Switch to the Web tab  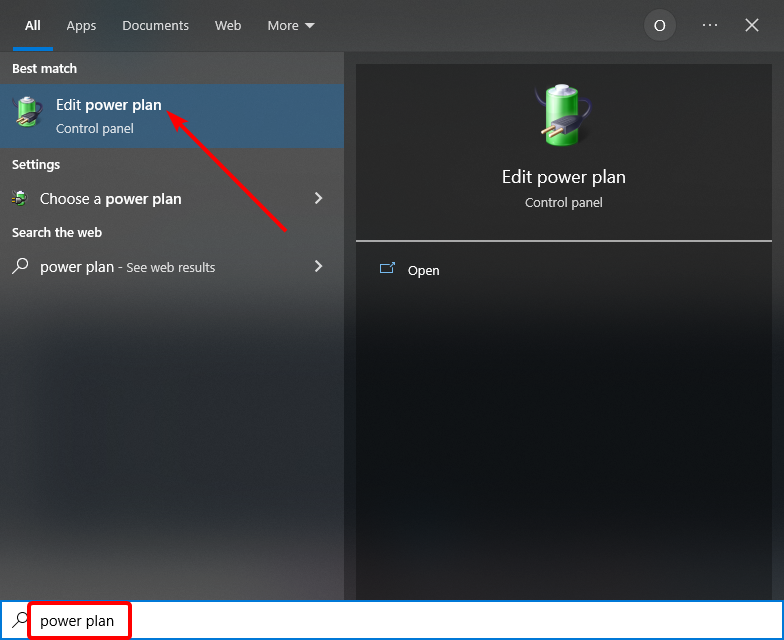tap(228, 26)
